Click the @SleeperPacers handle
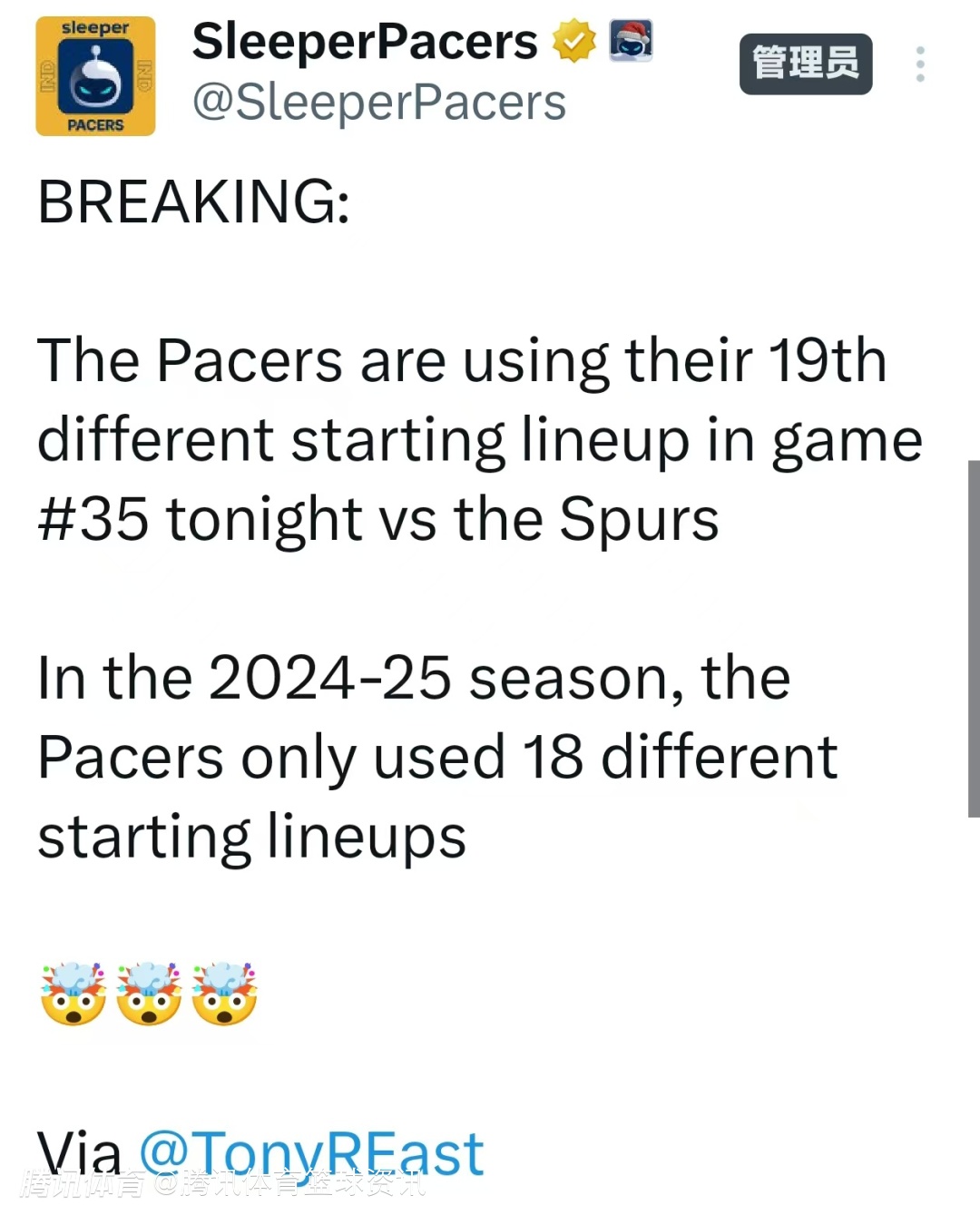This screenshot has height=1215, width=980. coord(378,102)
